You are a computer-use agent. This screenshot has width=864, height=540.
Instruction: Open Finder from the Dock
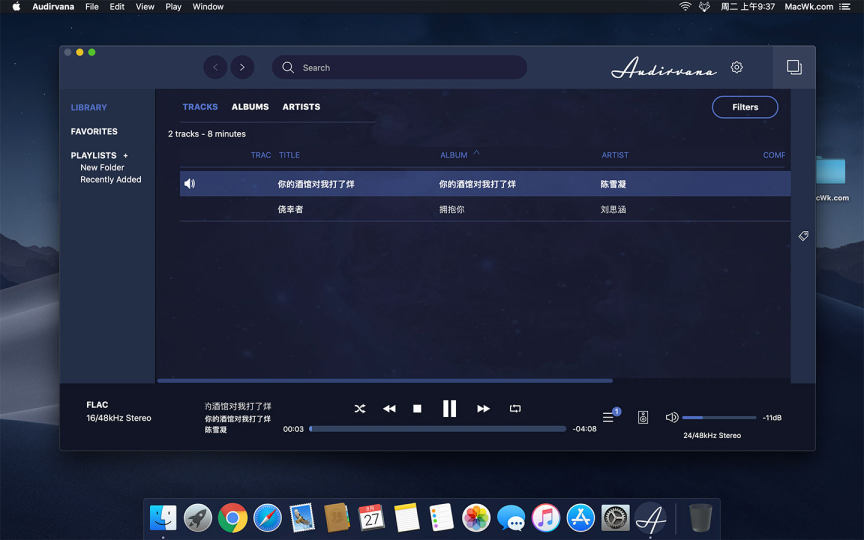click(163, 518)
